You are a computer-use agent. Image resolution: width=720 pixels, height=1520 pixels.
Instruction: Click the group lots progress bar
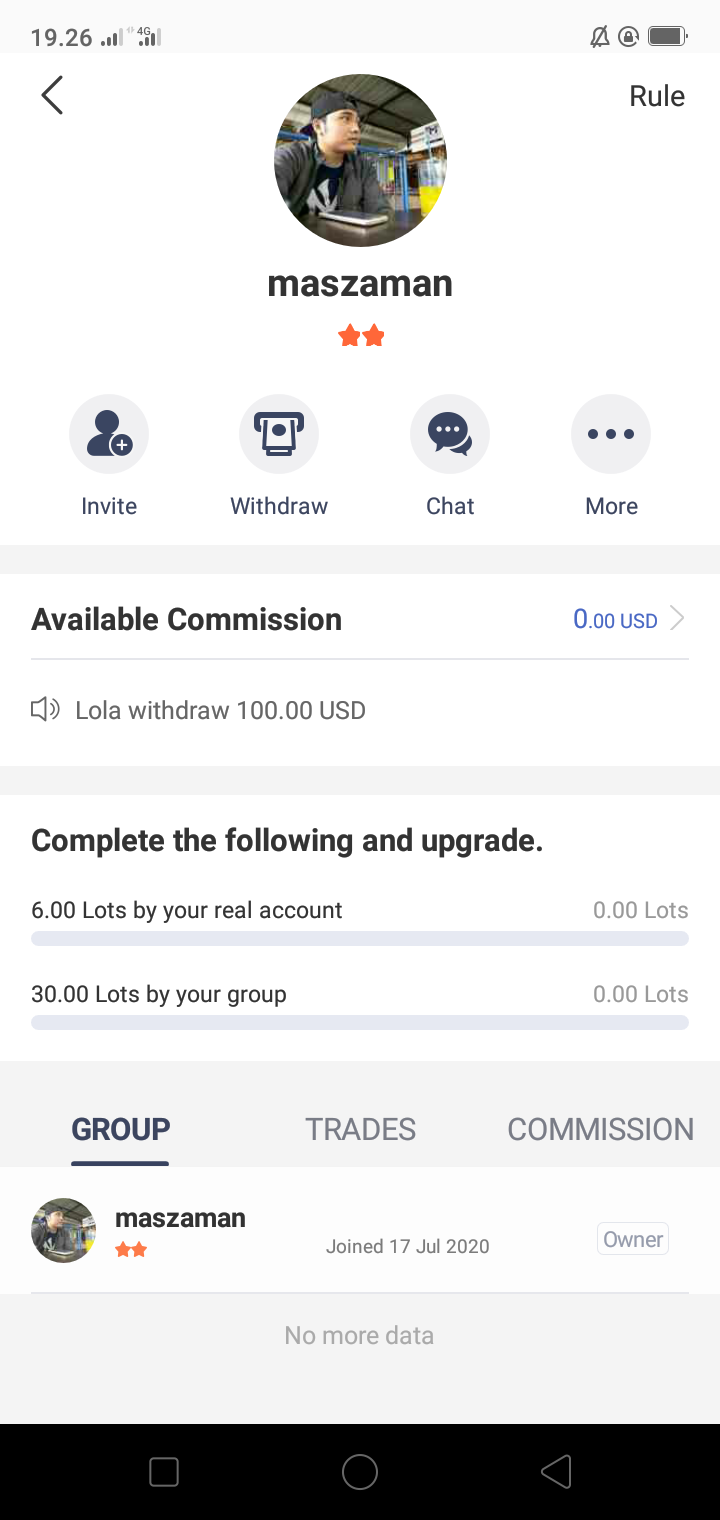tap(360, 1022)
